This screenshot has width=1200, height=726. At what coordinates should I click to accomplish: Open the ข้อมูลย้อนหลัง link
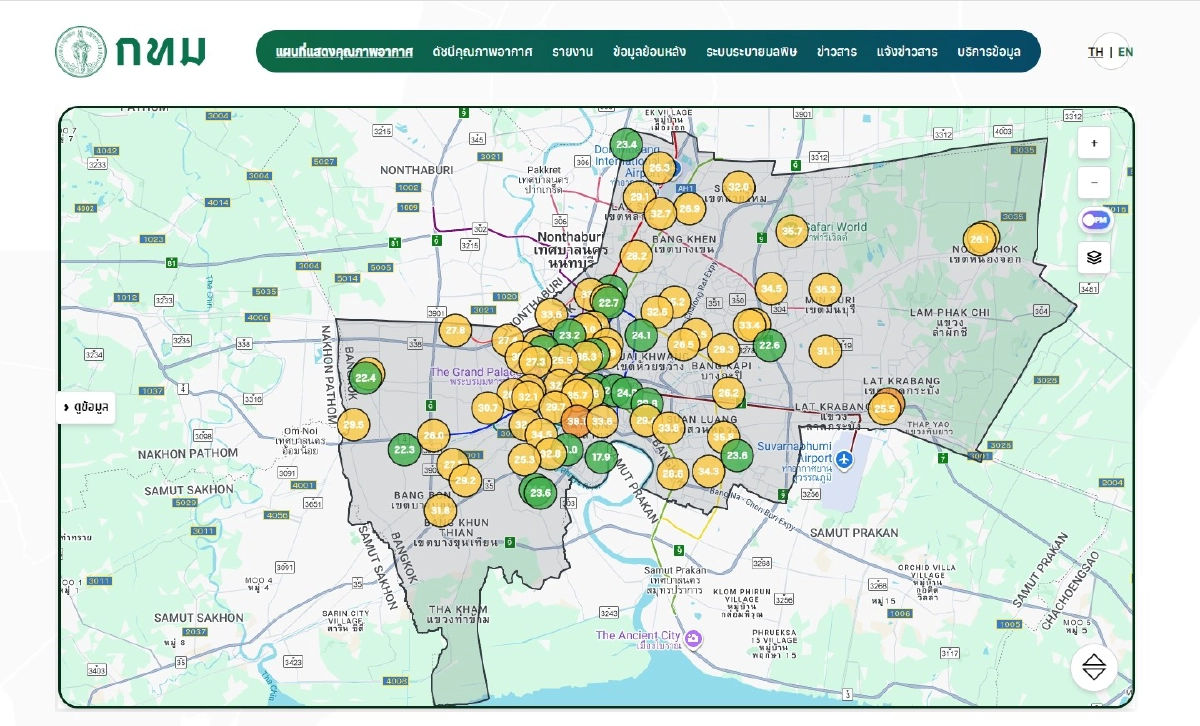pyautogui.click(x=649, y=52)
